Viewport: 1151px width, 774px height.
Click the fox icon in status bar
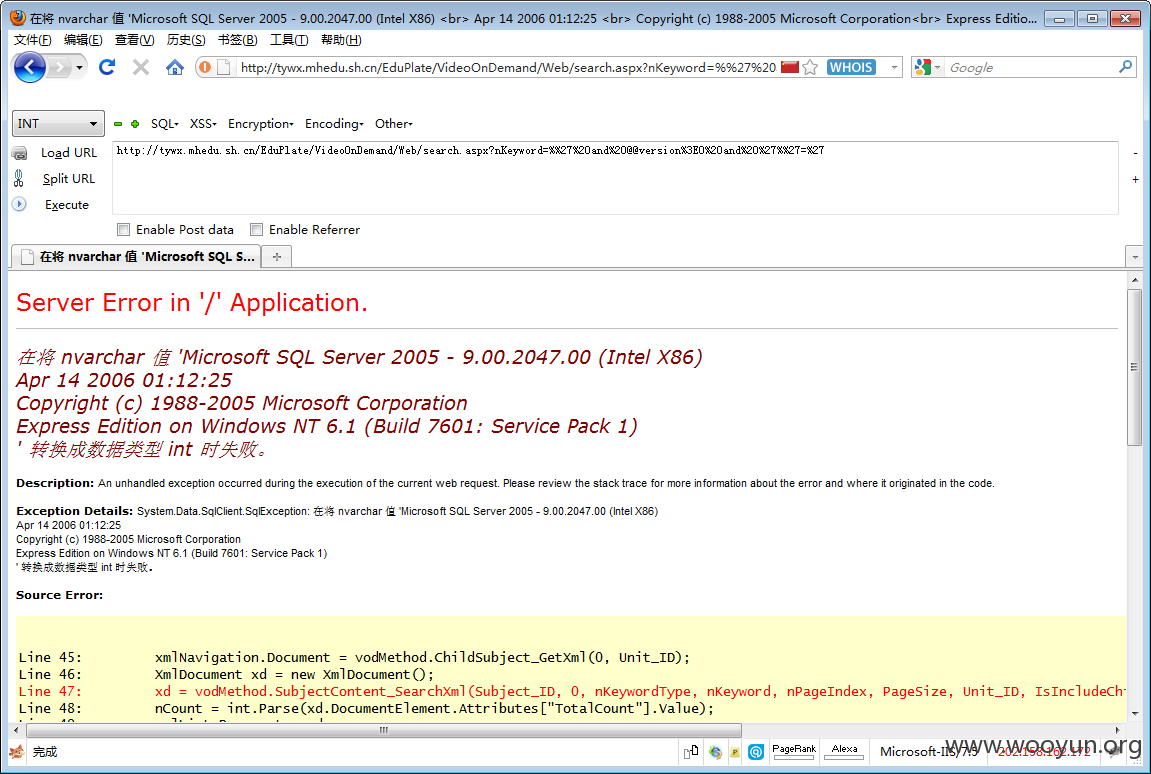click(x=17, y=751)
